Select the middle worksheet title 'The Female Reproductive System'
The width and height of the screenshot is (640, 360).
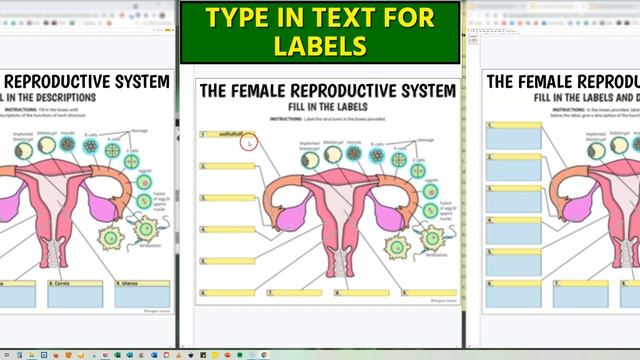(328, 91)
